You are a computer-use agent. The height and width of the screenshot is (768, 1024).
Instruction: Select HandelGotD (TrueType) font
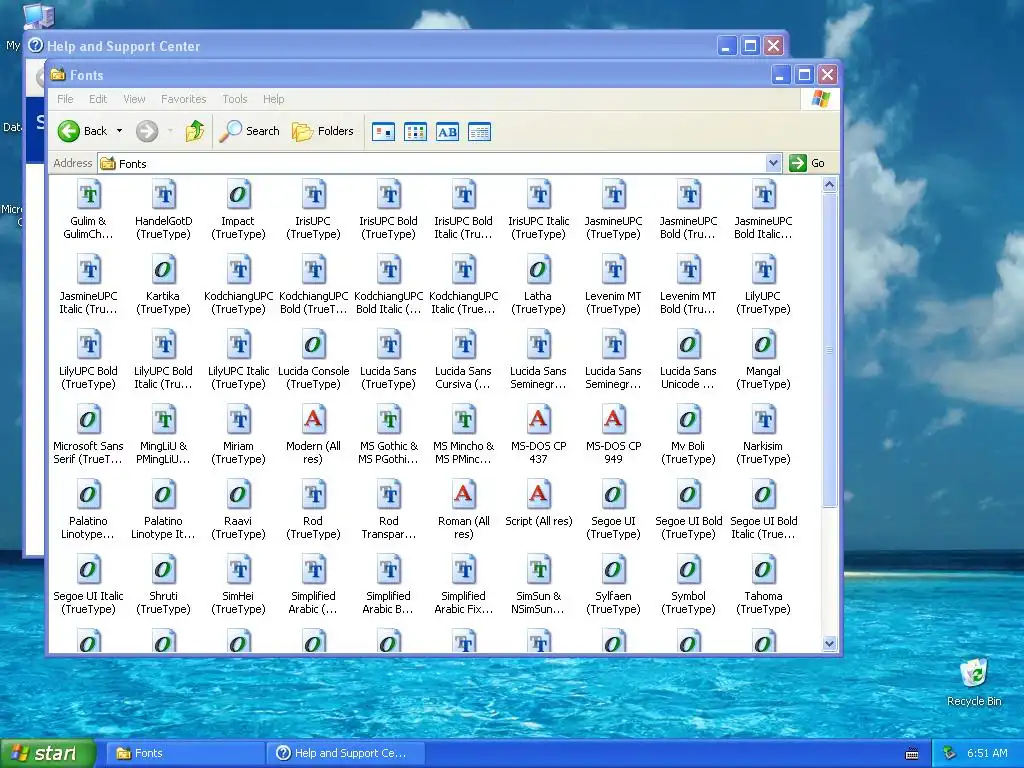(x=163, y=209)
